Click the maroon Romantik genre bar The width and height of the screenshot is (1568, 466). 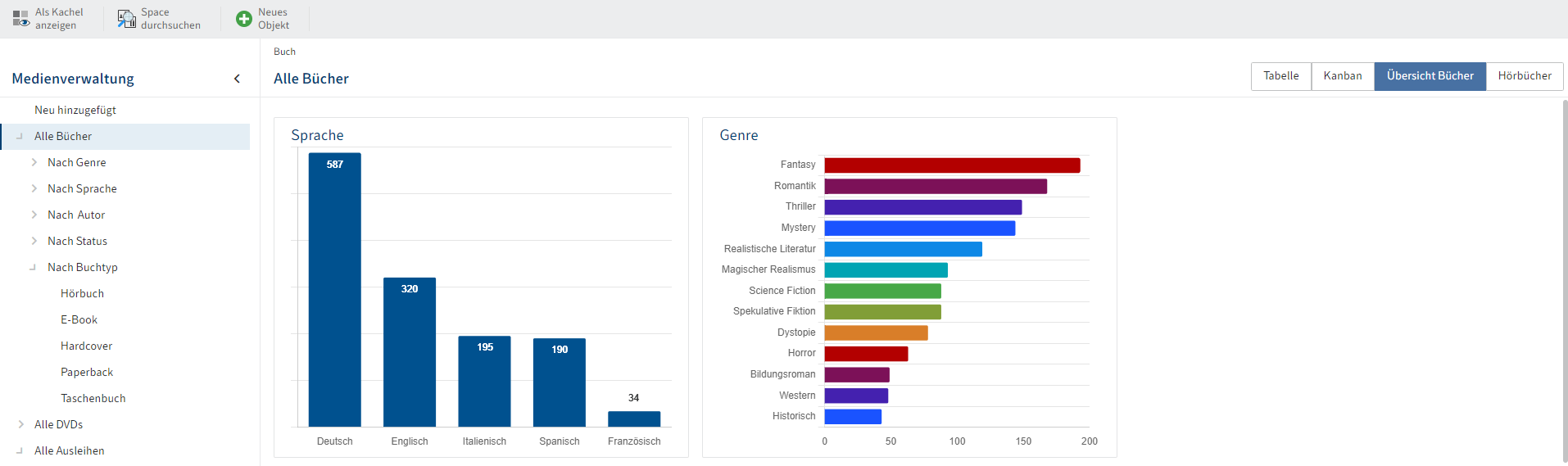tap(936, 187)
